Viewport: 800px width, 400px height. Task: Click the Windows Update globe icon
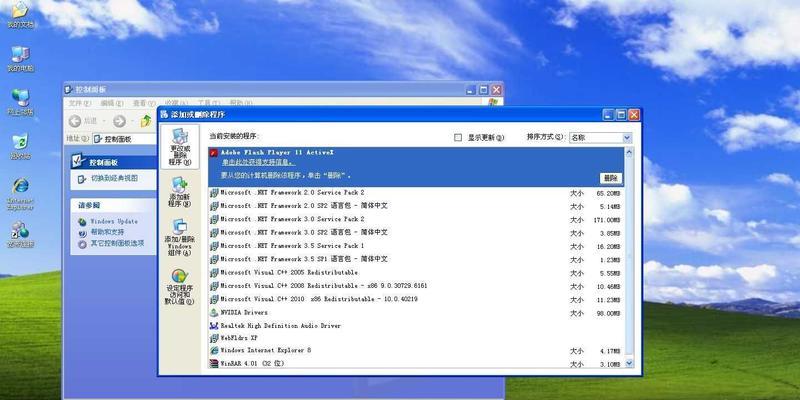click(82, 222)
